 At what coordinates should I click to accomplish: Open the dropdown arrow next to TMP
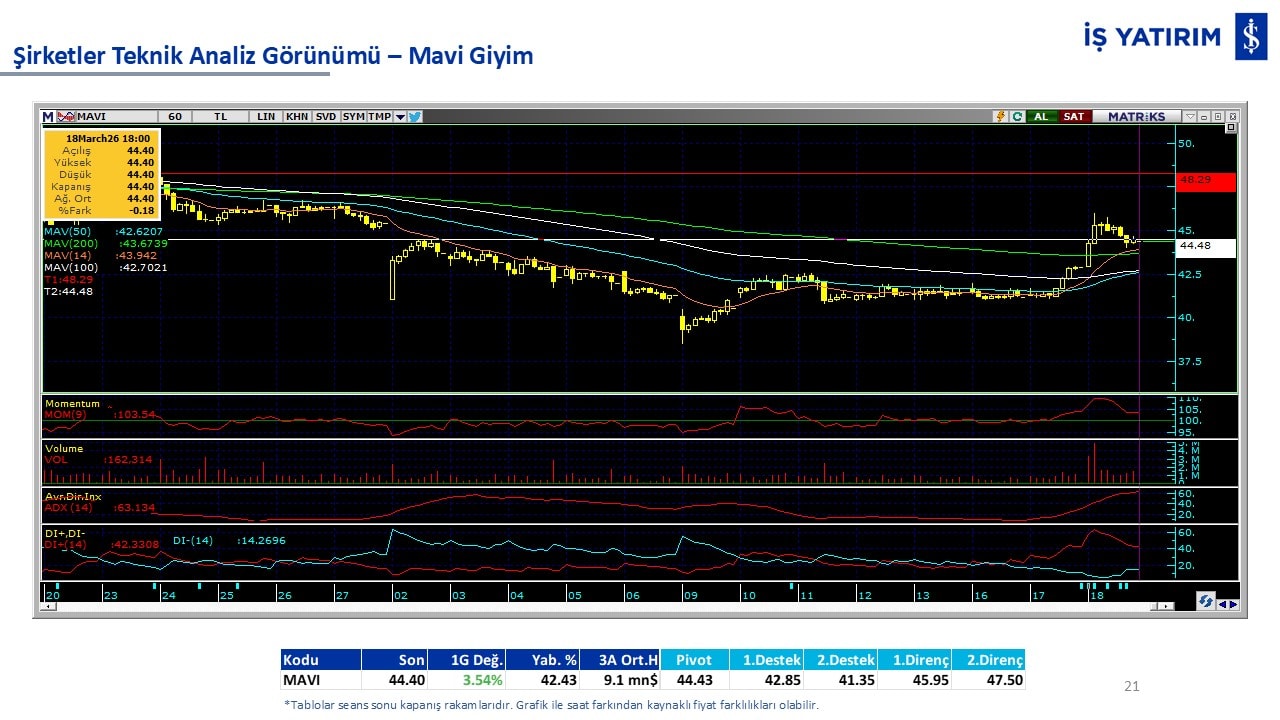[400, 117]
